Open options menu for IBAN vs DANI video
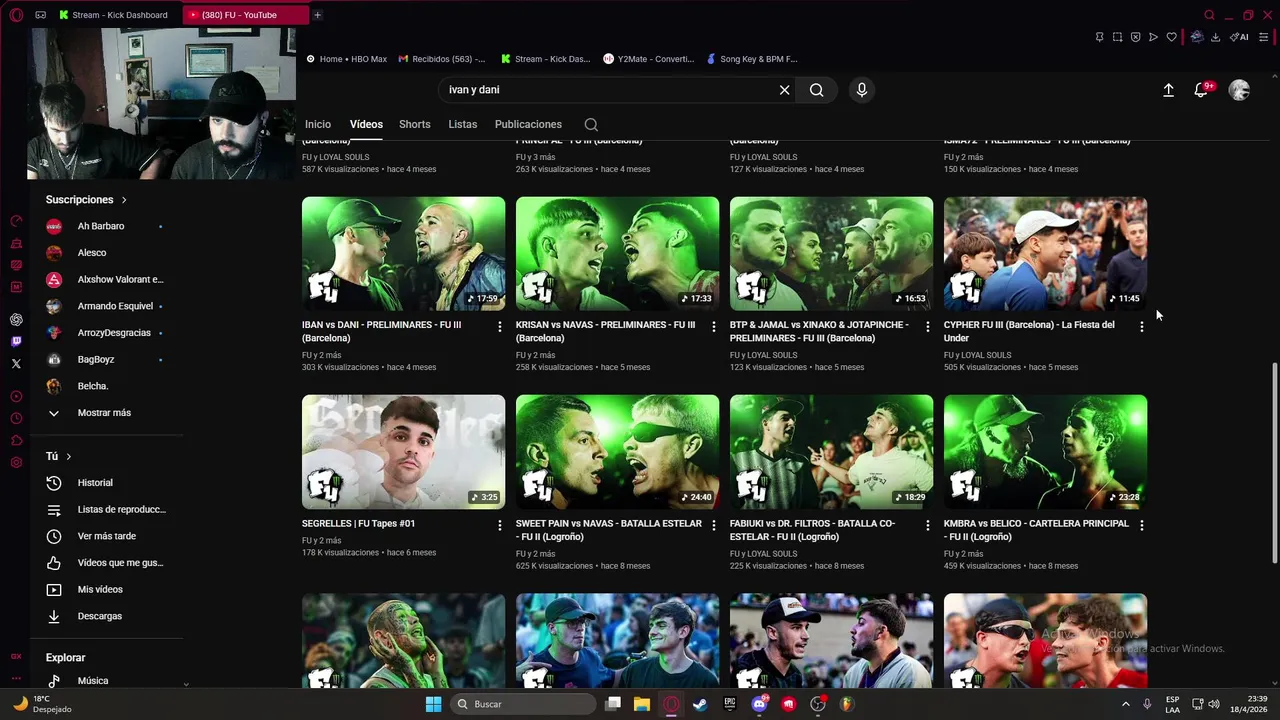Image resolution: width=1280 pixels, height=720 pixels. (x=500, y=327)
